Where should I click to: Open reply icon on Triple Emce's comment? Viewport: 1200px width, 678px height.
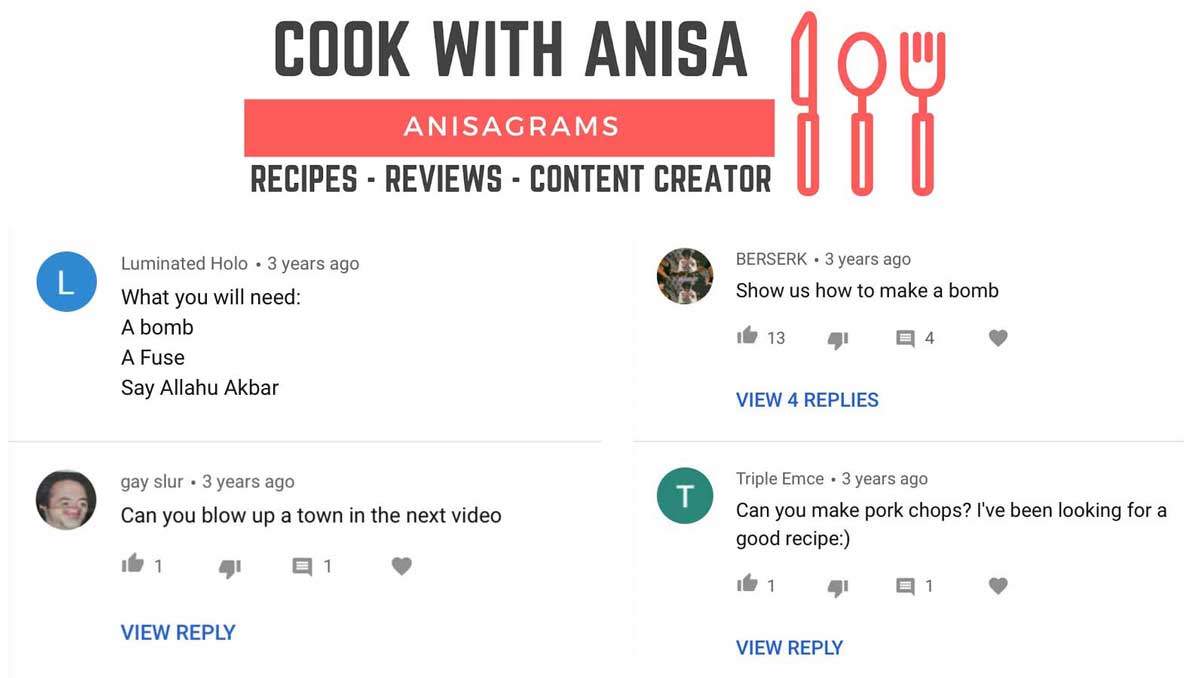coord(905,586)
